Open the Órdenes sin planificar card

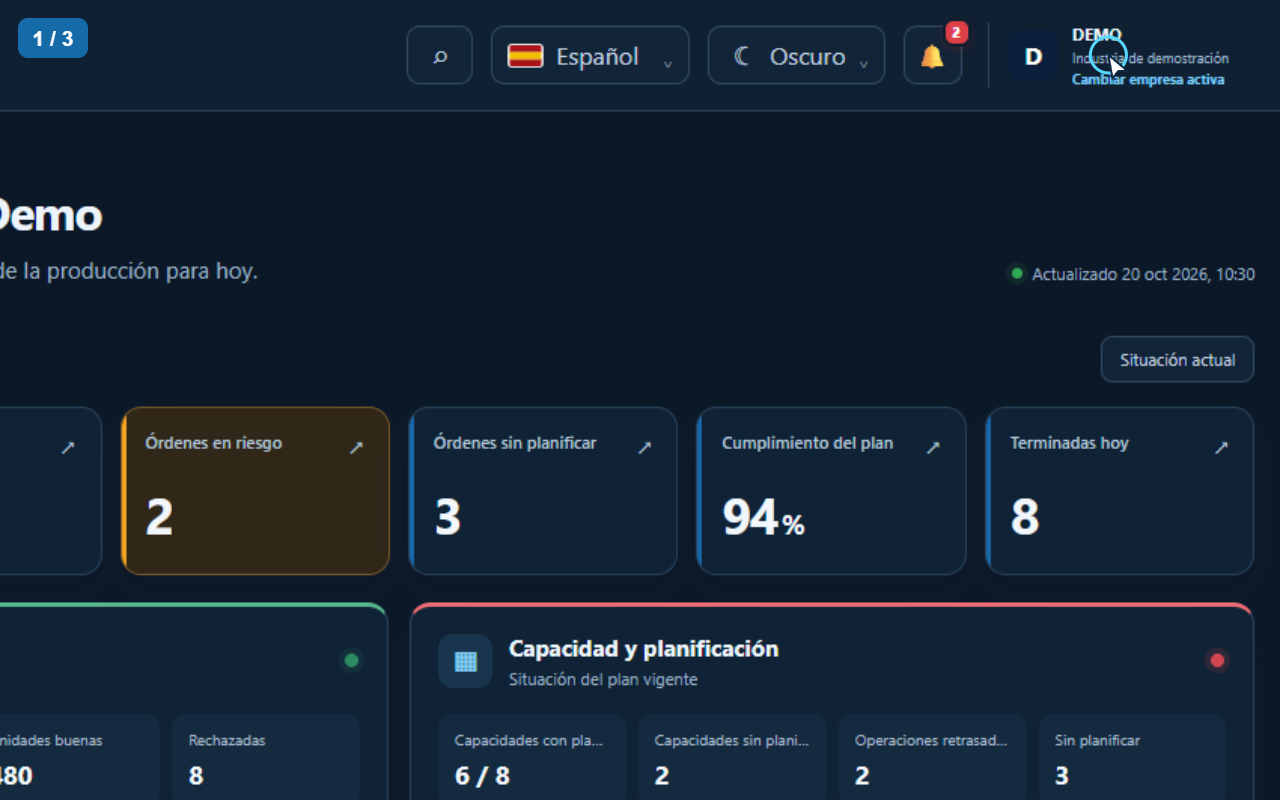click(543, 491)
